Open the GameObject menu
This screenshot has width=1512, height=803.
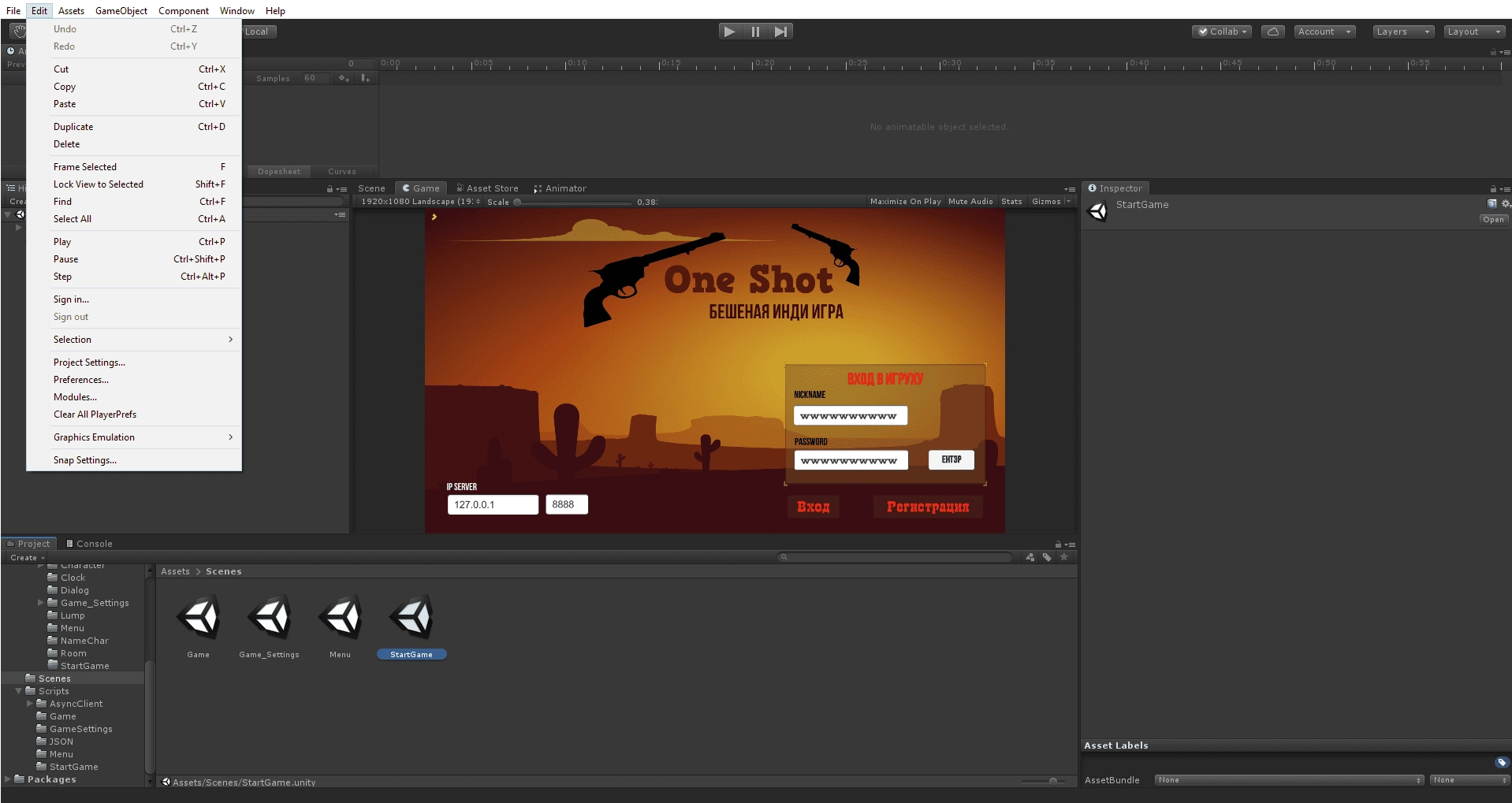[121, 11]
